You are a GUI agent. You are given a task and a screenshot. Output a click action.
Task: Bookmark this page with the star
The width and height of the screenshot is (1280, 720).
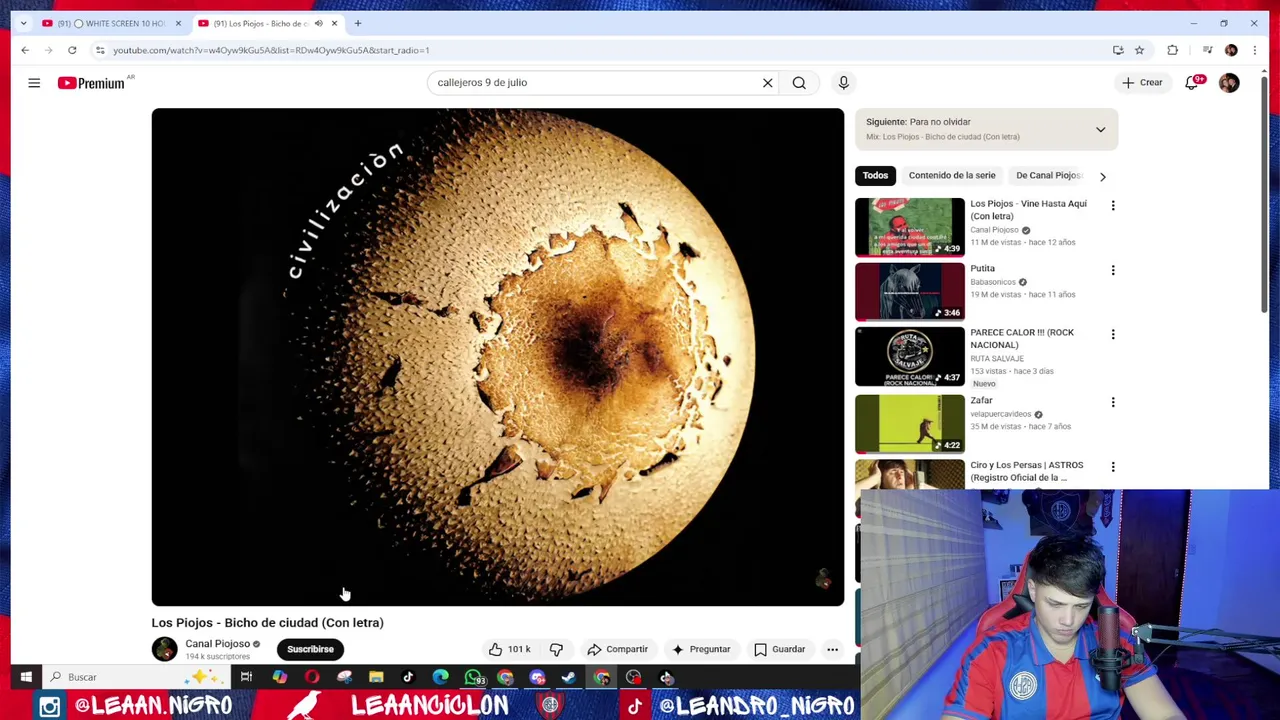1139,50
